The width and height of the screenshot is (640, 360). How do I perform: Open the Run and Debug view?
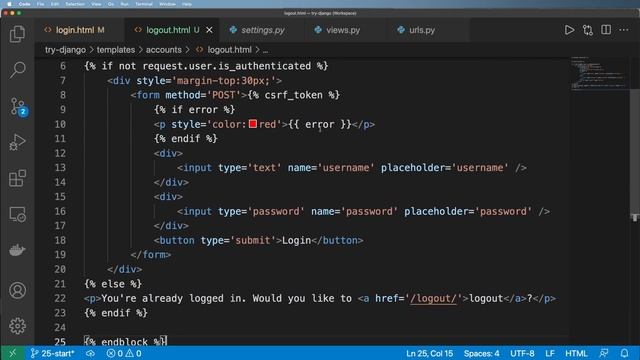(x=17, y=142)
